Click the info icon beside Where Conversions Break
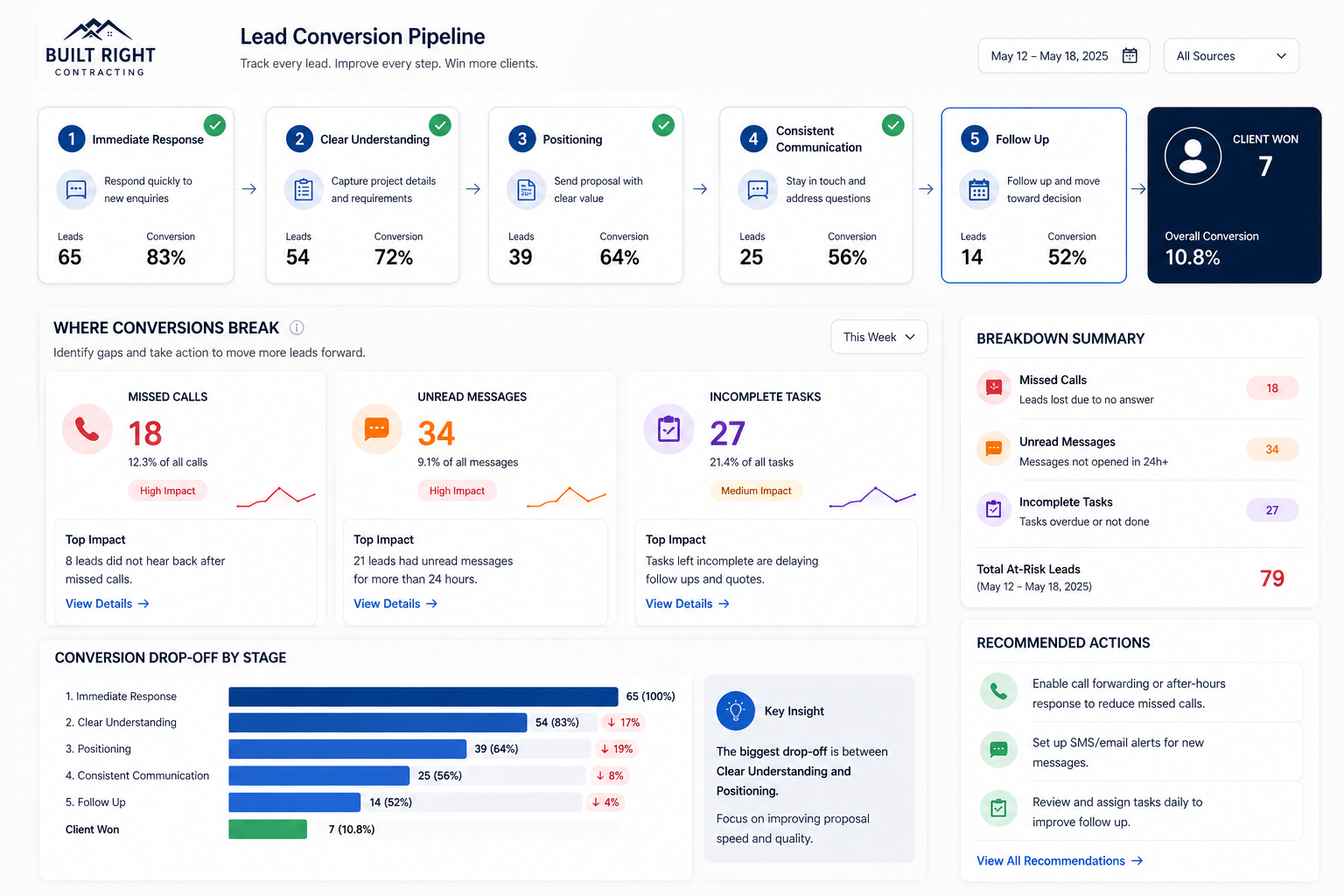The width and height of the screenshot is (1344, 896). point(297,328)
